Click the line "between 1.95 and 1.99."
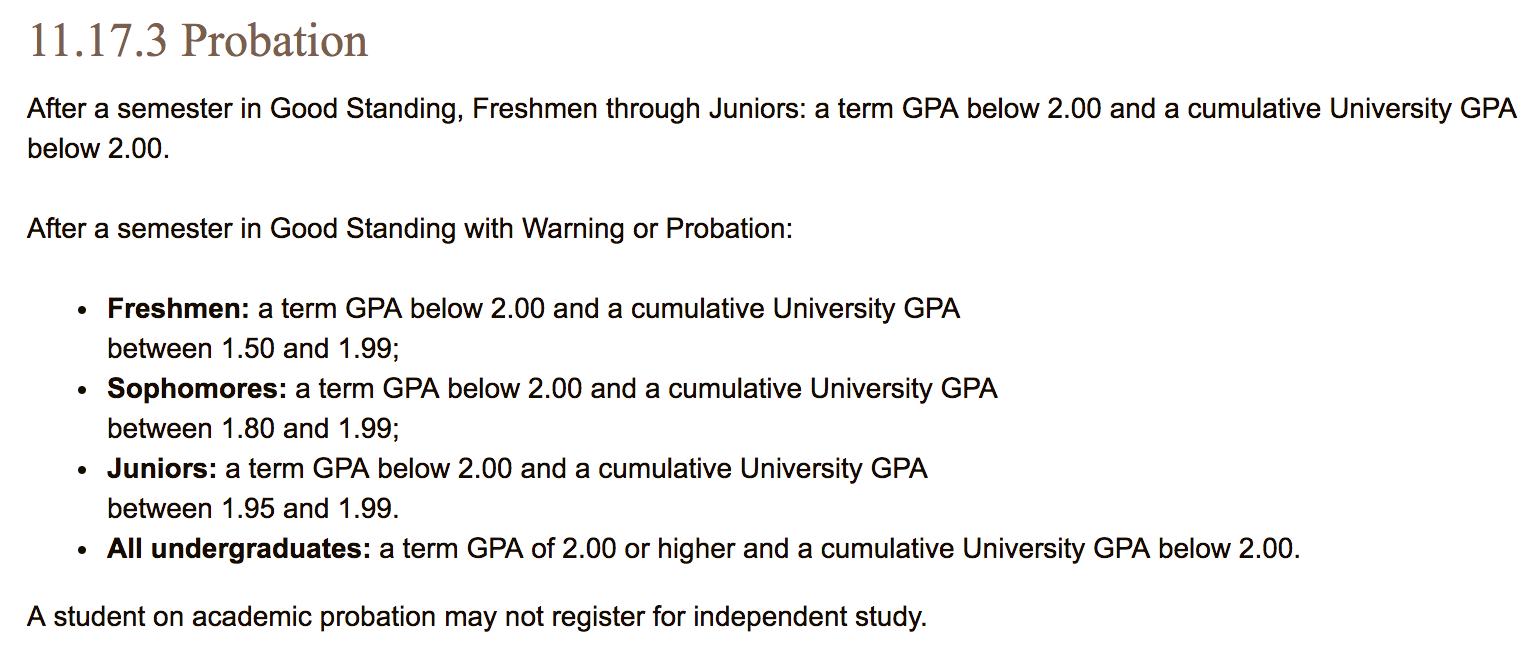 click(x=253, y=509)
